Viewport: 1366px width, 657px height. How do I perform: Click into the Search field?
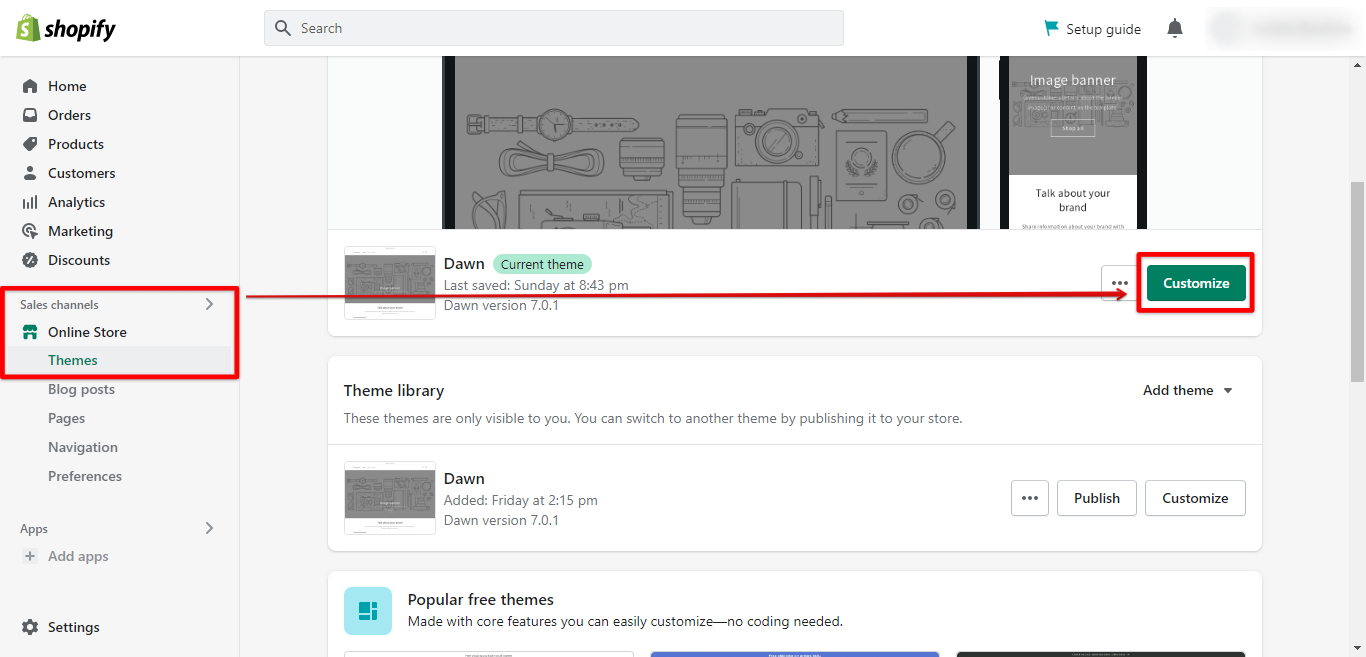[554, 28]
